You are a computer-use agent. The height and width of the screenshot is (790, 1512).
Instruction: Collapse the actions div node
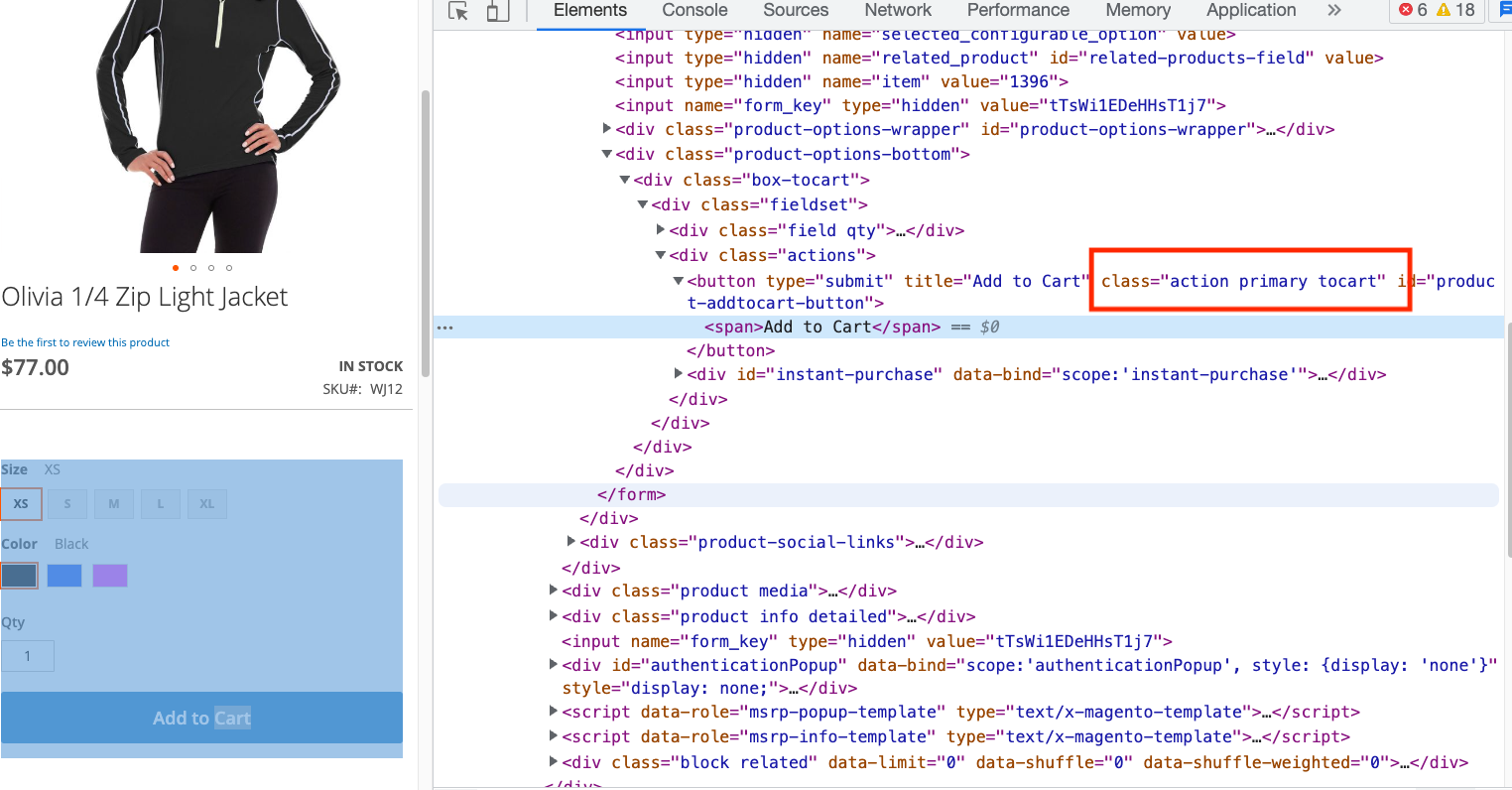pyautogui.click(x=661, y=255)
